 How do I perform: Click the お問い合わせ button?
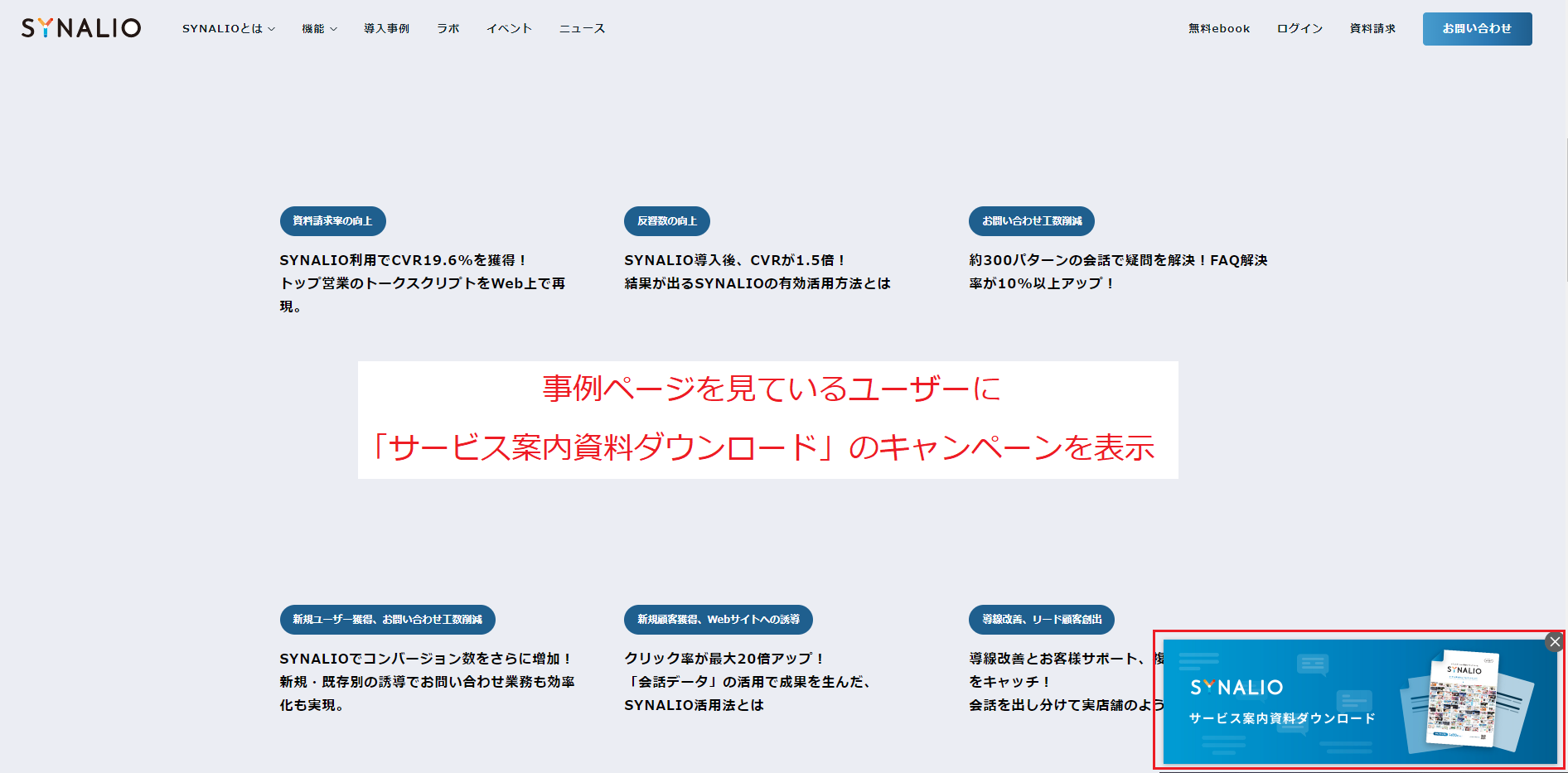pos(1477,29)
